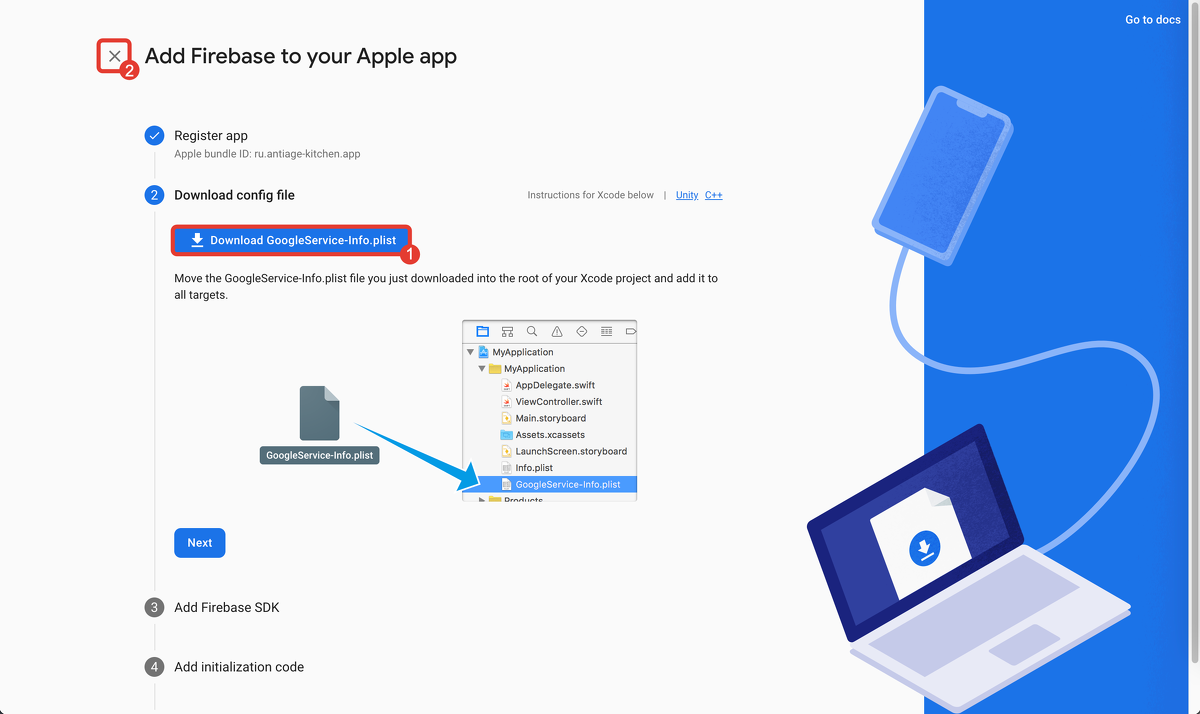Click the step 4 number circle
Image resolution: width=1200 pixels, height=714 pixels.
[x=154, y=667]
